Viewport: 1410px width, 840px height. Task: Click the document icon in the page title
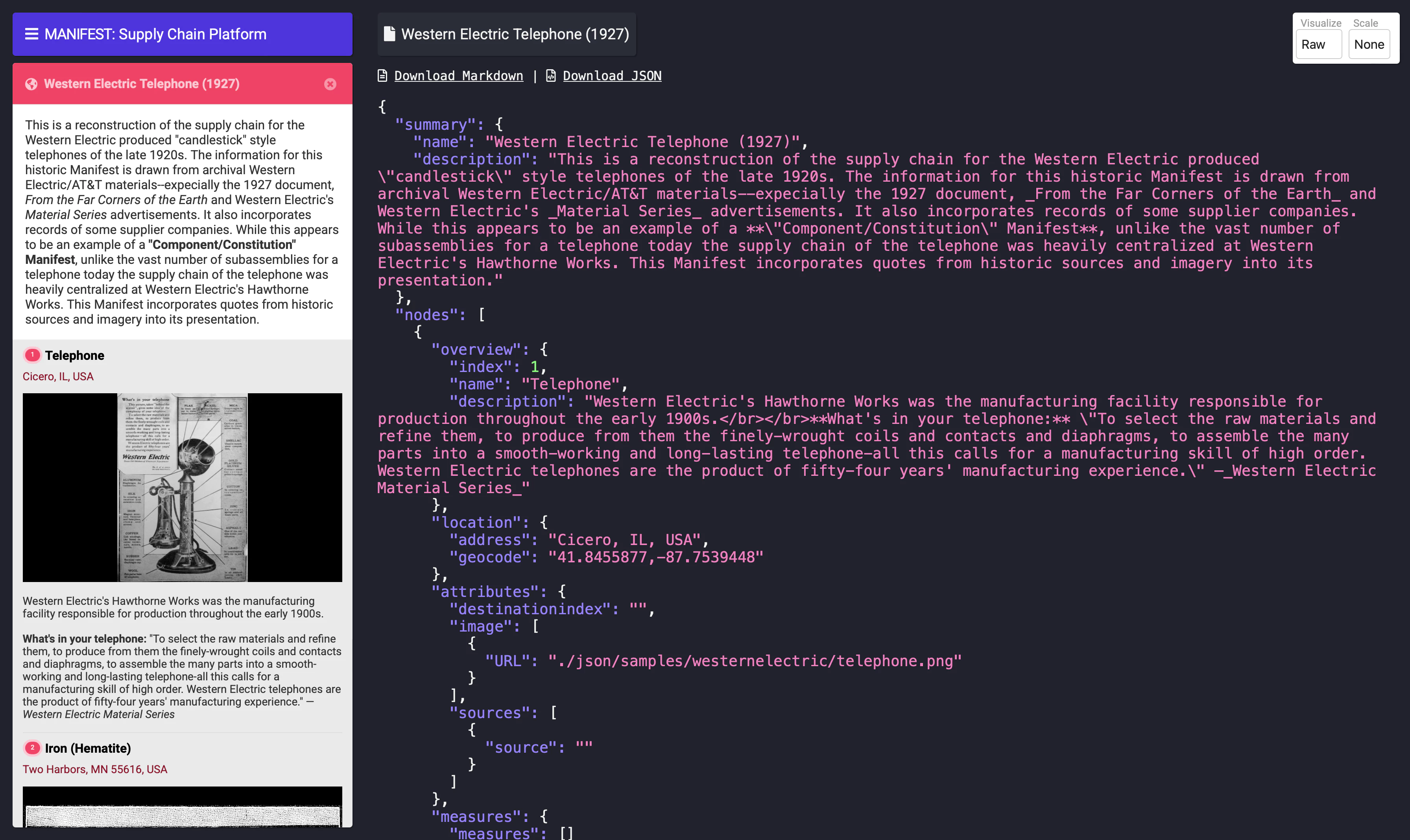pyautogui.click(x=389, y=34)
